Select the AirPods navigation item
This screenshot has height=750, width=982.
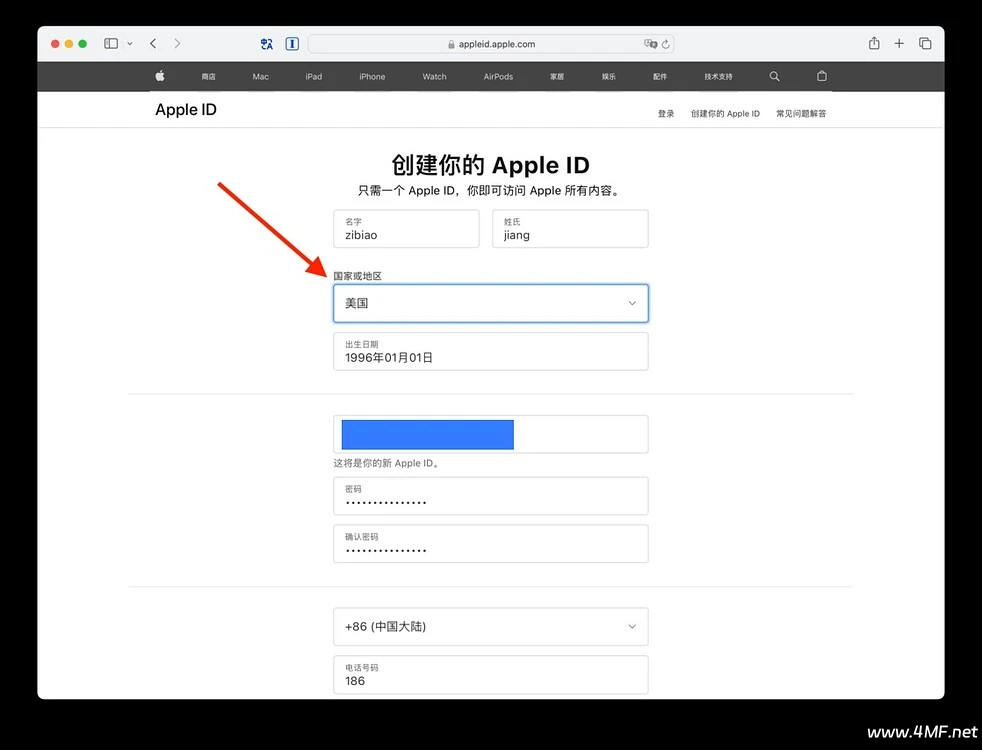point(498,77)
